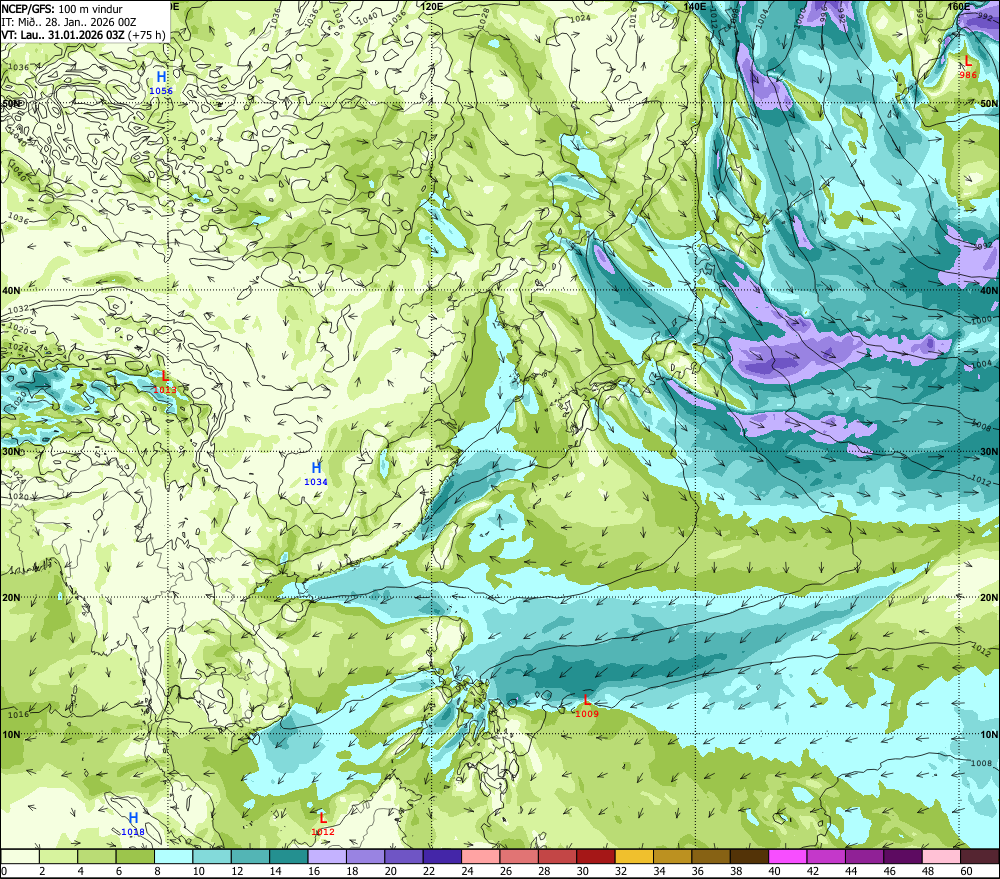Viewport: 1000px width, 879px height.
Task: Select the legend value label '8'
Action: [x=158, y=871]
